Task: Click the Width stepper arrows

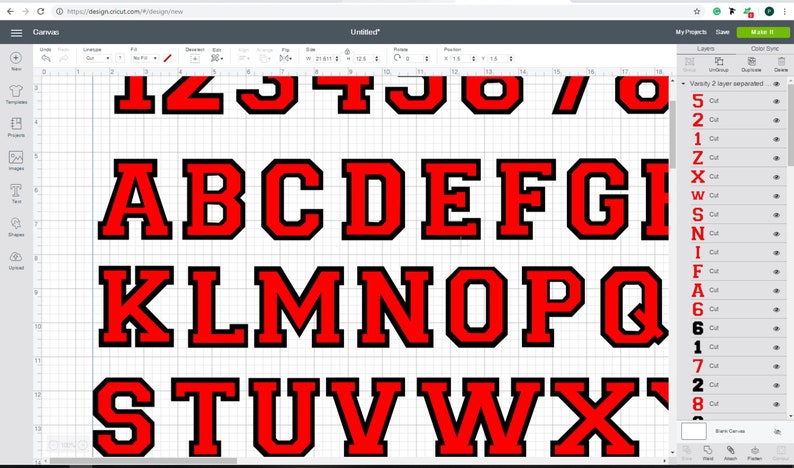Action: coord(337,59)
